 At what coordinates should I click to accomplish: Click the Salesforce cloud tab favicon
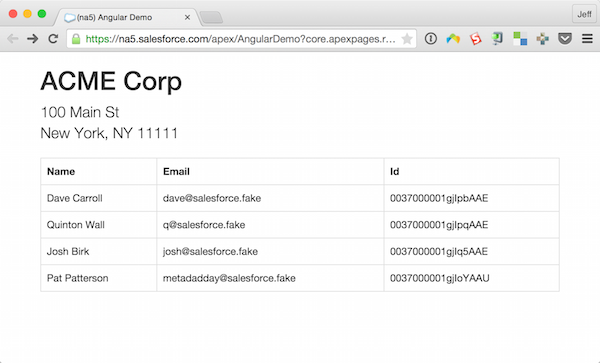(69, 18)
